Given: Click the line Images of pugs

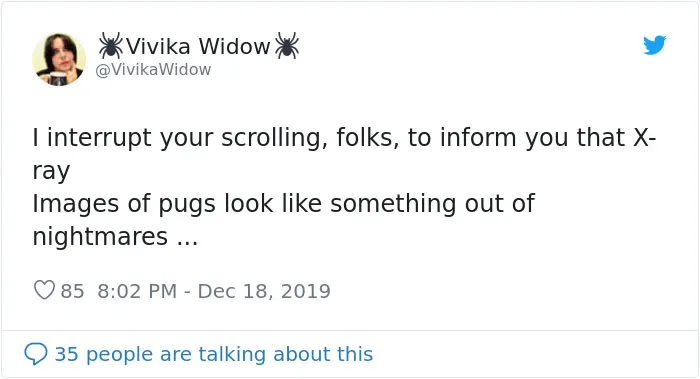Looking at the screenshot, I should pyautogui.click(x=283, y=204).
